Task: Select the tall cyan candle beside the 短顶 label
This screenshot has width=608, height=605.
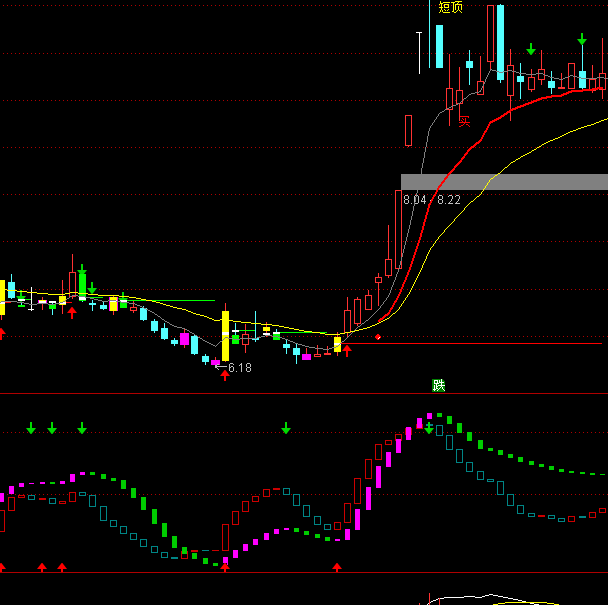Action: click(x=438, y=46)
